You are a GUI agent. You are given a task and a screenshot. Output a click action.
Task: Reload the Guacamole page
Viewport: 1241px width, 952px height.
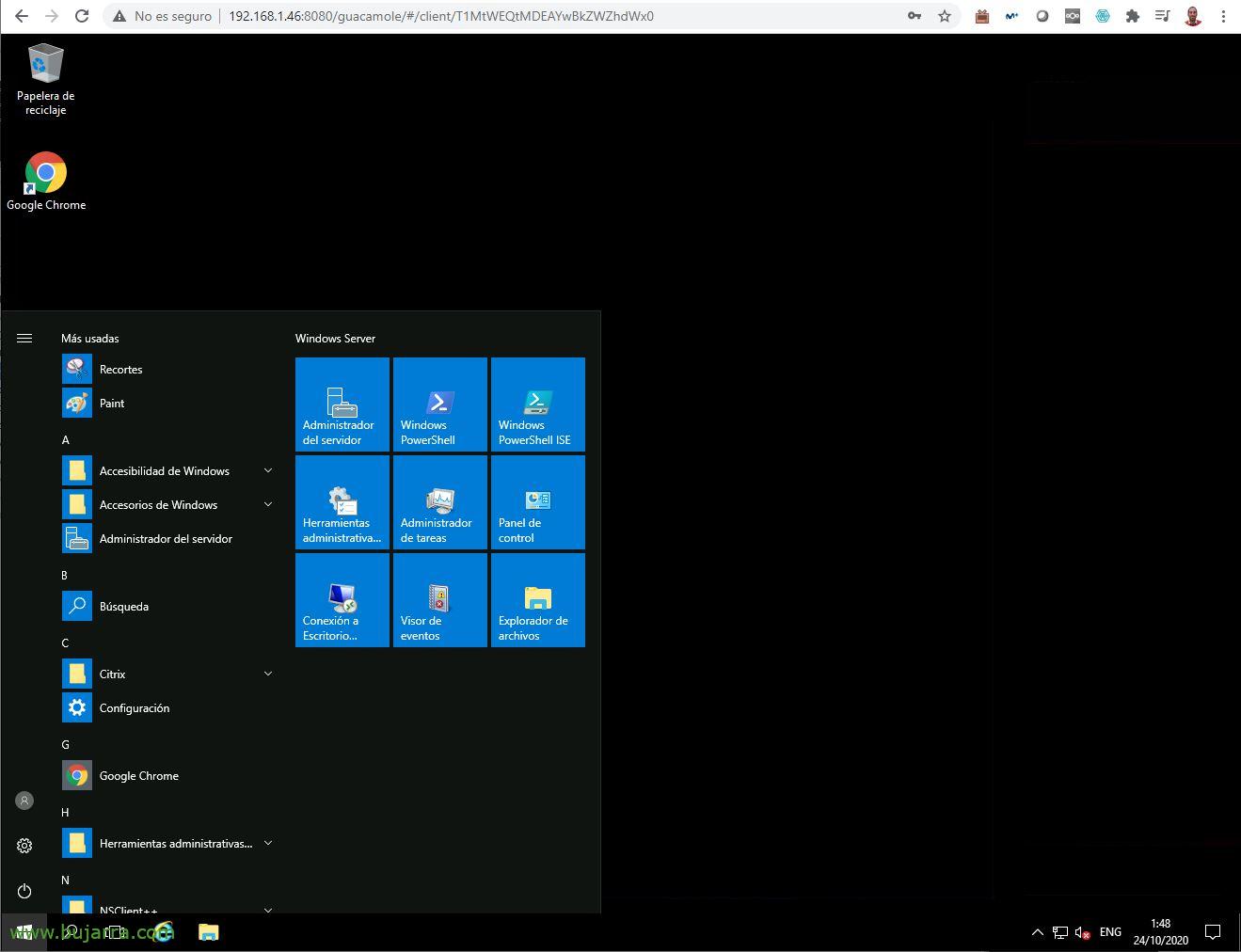tap(82, 16)
